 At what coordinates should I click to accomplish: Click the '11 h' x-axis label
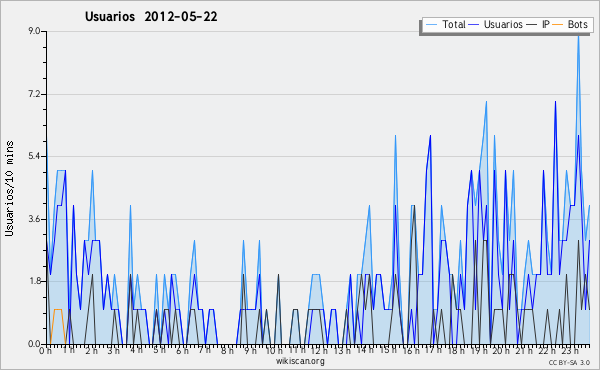[297, 350]
